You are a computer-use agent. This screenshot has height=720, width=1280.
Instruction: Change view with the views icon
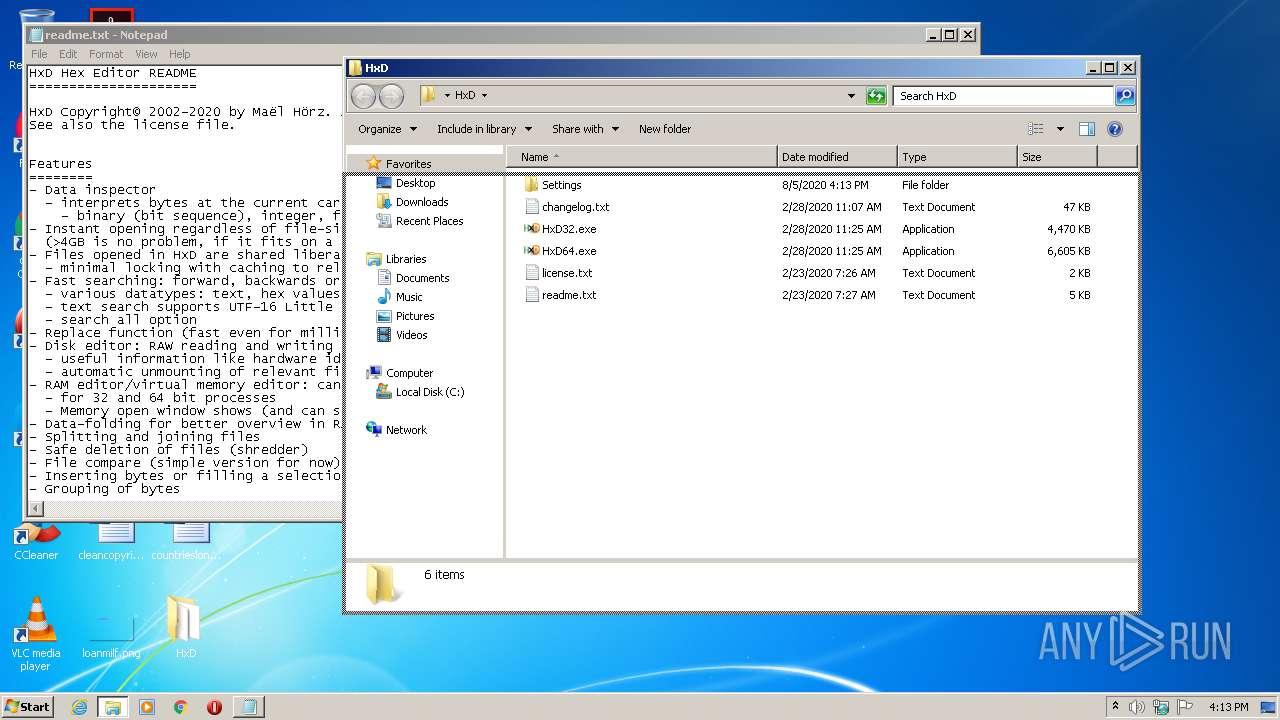pos(1036,129)
